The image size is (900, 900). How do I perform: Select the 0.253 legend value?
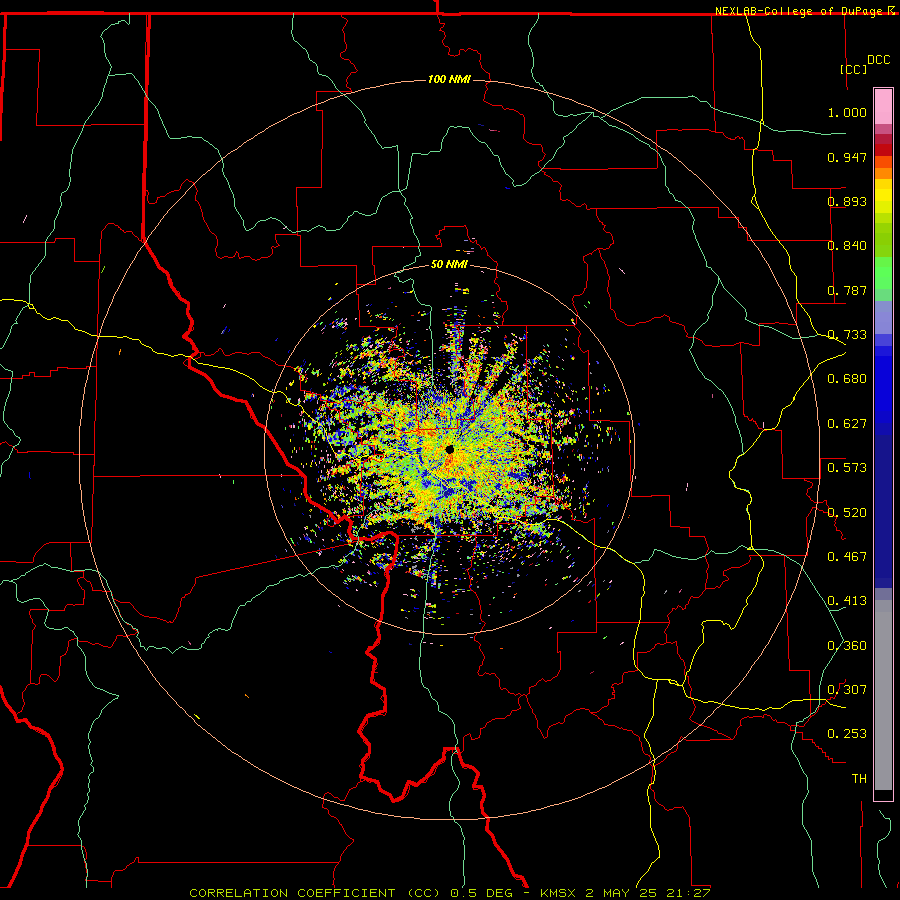coord(847,734)
